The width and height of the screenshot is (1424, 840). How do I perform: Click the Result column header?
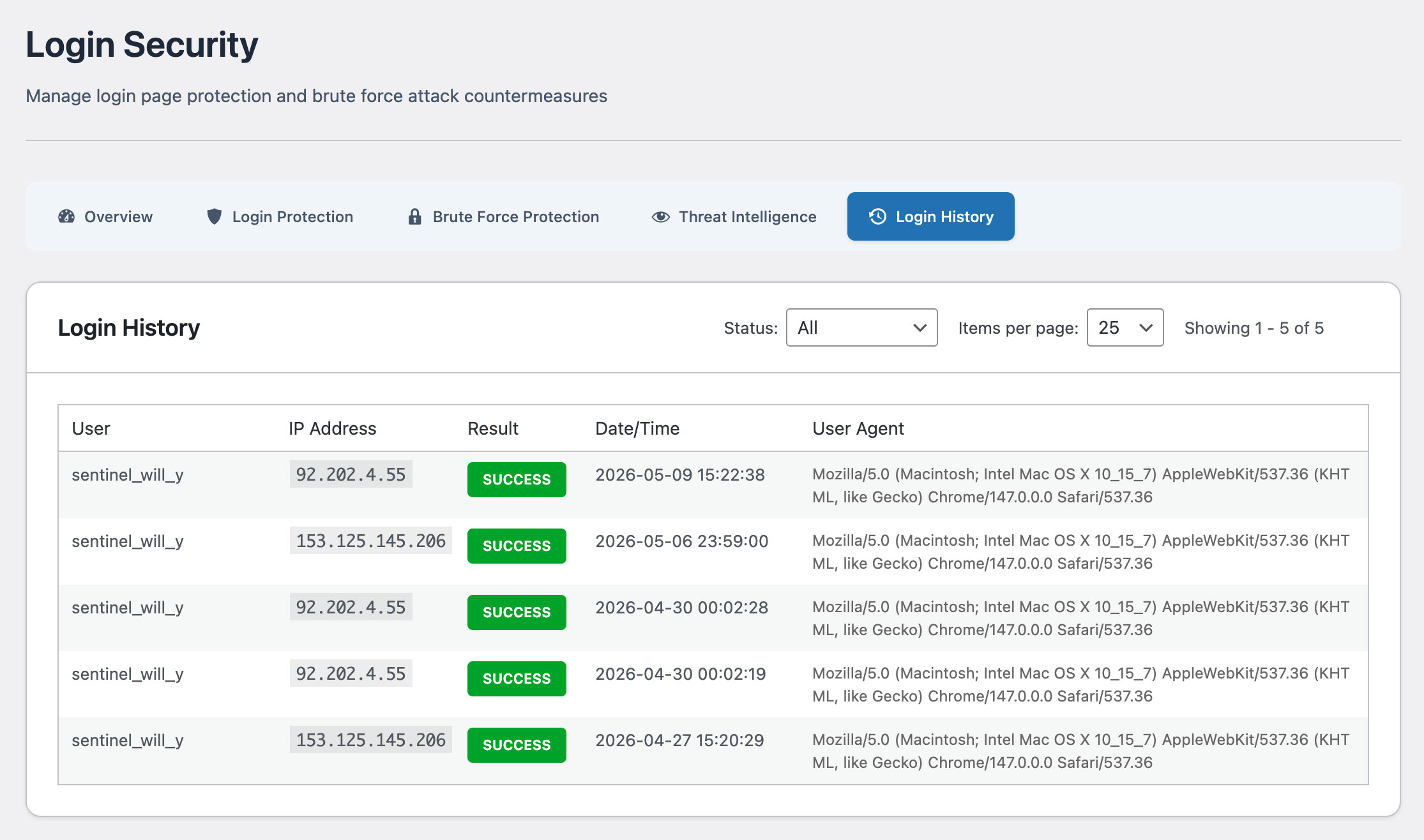[493, 428]
